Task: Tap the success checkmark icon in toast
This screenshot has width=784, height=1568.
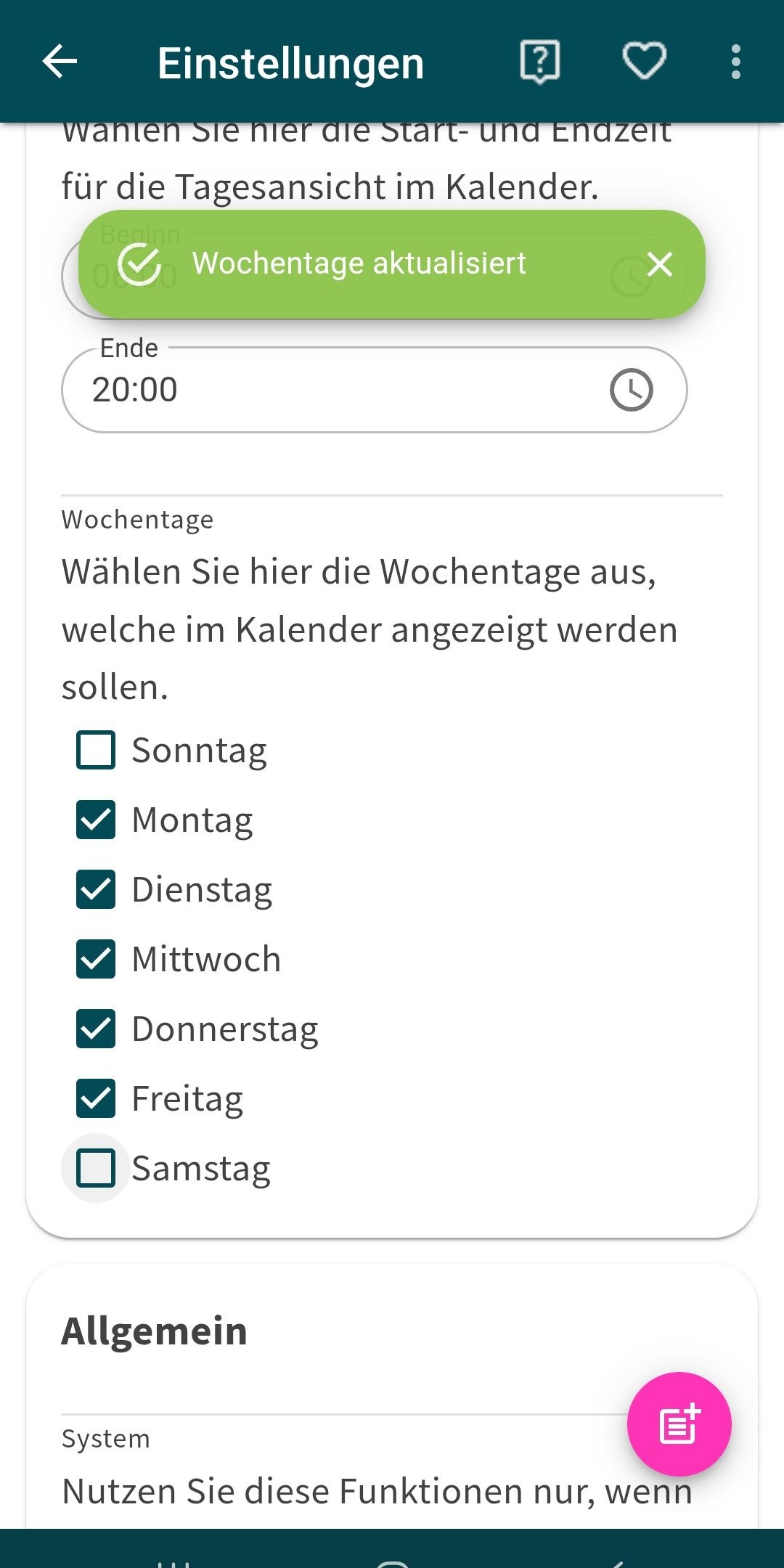Action: pyautogui.click(x=139, y=264)
